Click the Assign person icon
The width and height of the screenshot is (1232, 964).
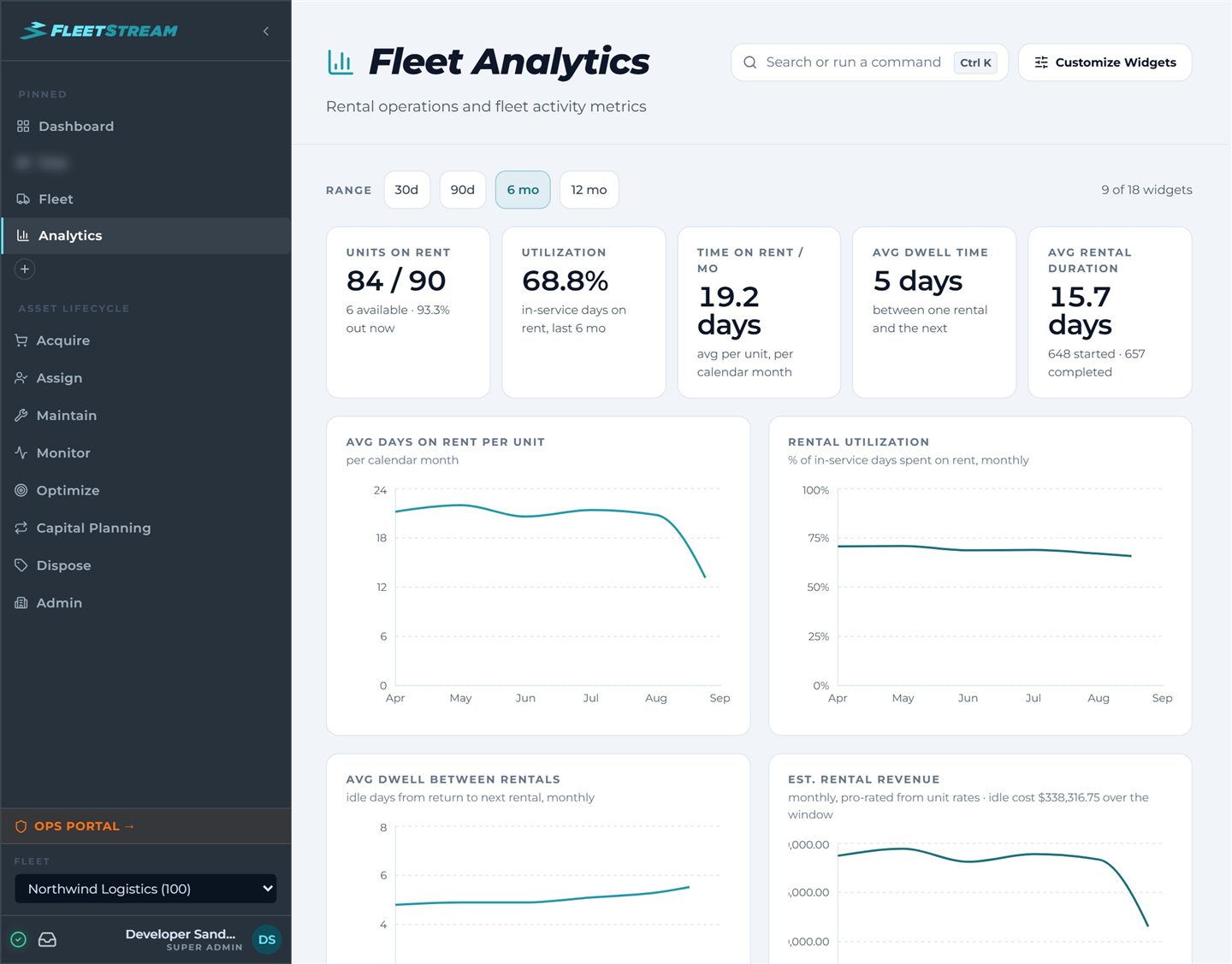pyautogui.click(x=21, y=378)
